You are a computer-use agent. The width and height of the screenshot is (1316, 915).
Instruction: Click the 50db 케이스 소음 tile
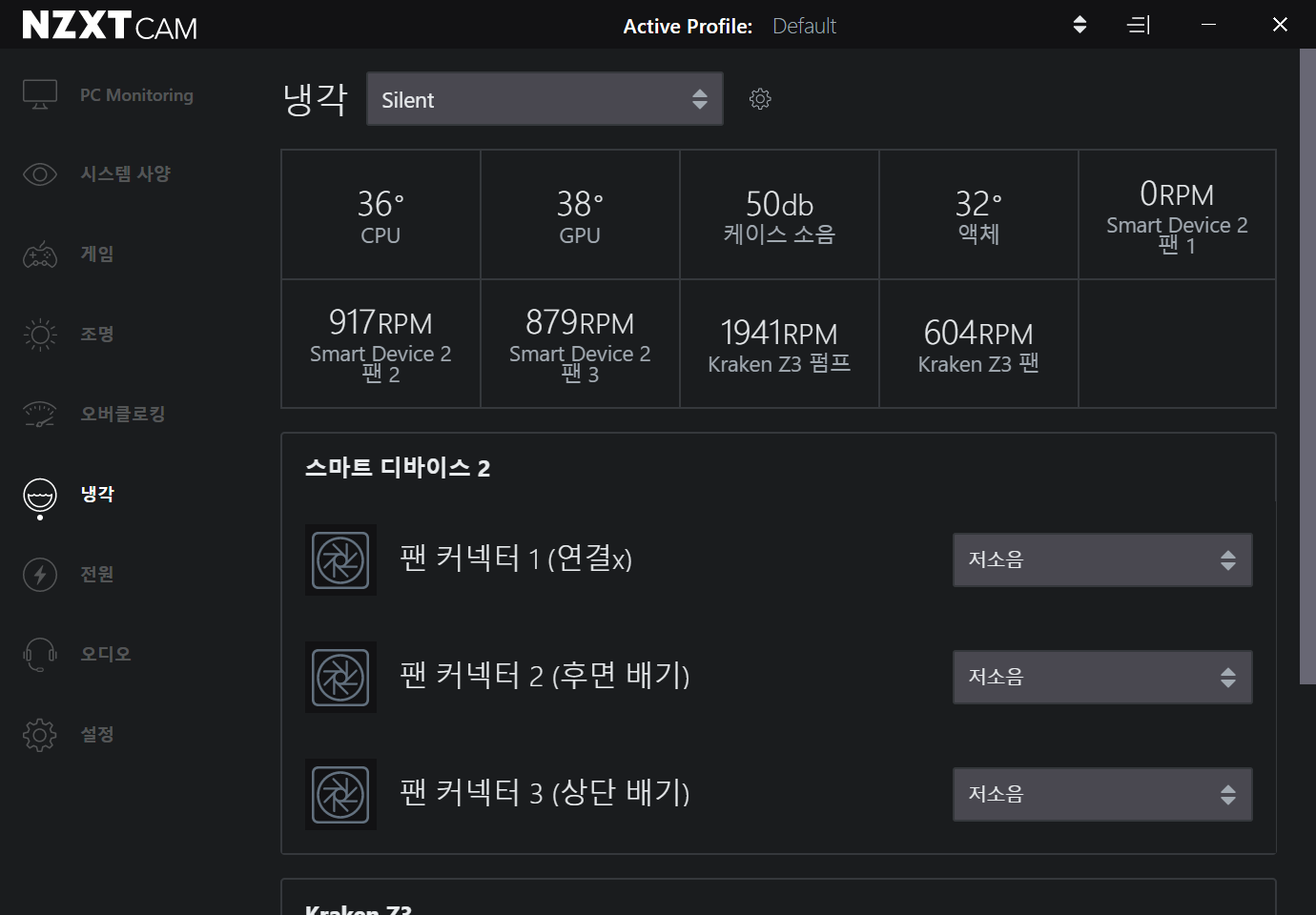(779, 214)
